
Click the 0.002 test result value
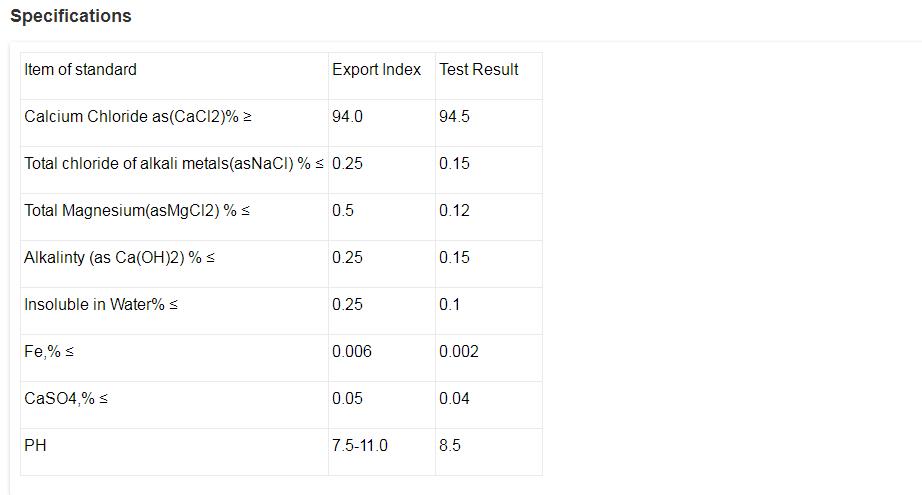coord(459,351)
